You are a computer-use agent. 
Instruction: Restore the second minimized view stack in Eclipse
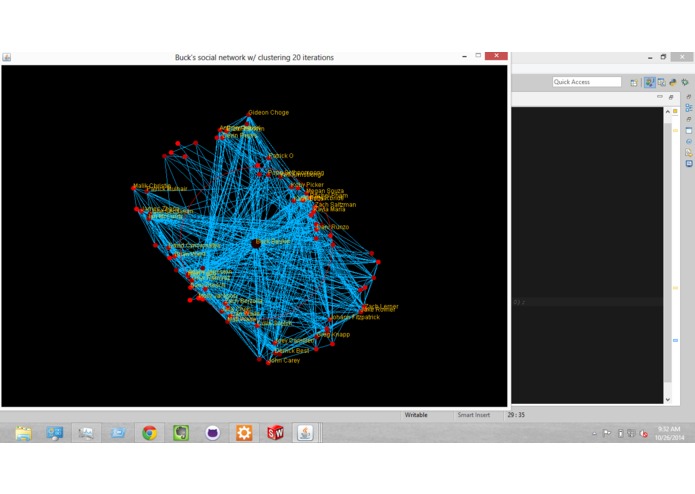click(x=688, y=119)
